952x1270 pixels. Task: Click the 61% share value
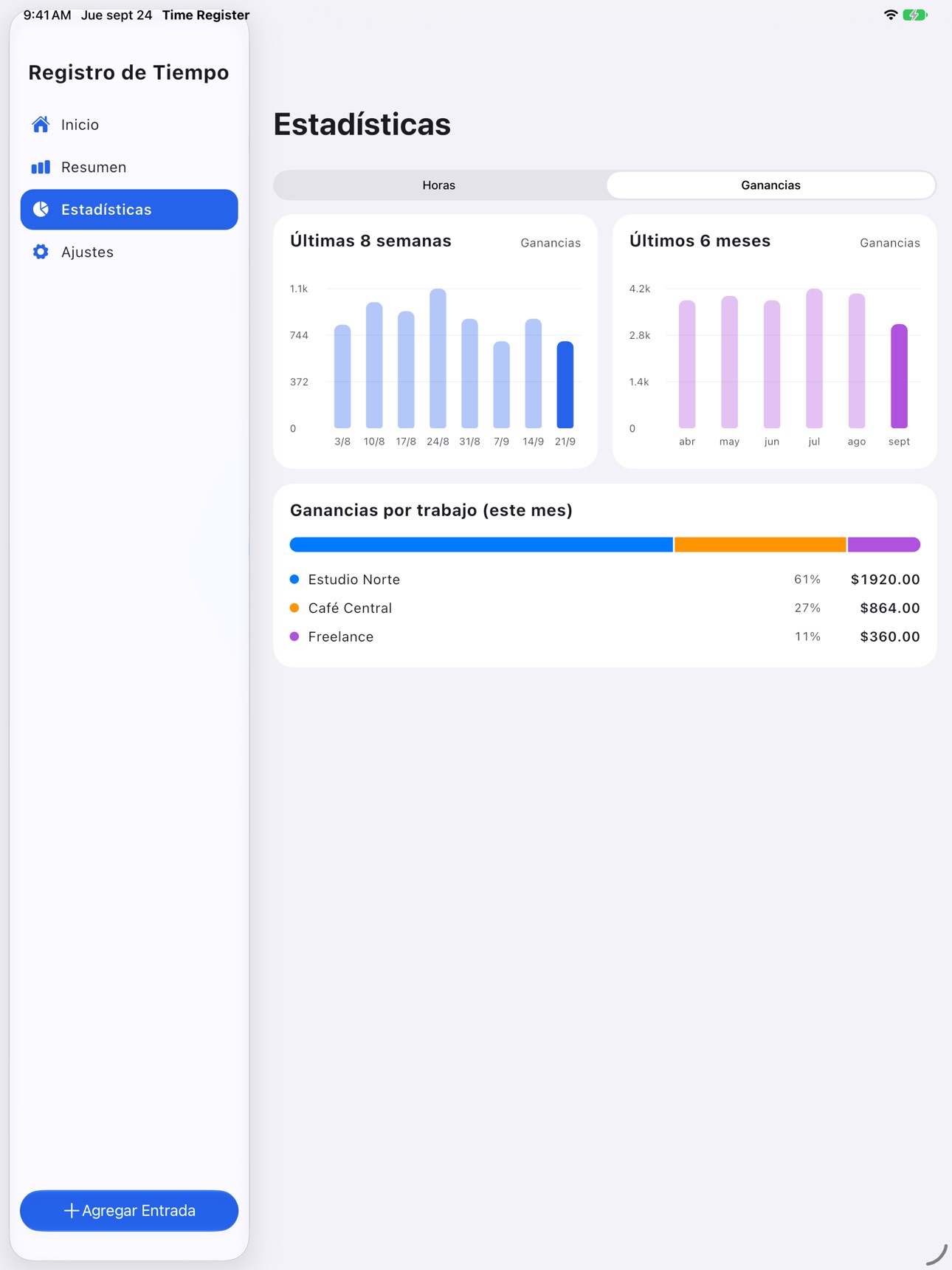[x=807, y=580]
